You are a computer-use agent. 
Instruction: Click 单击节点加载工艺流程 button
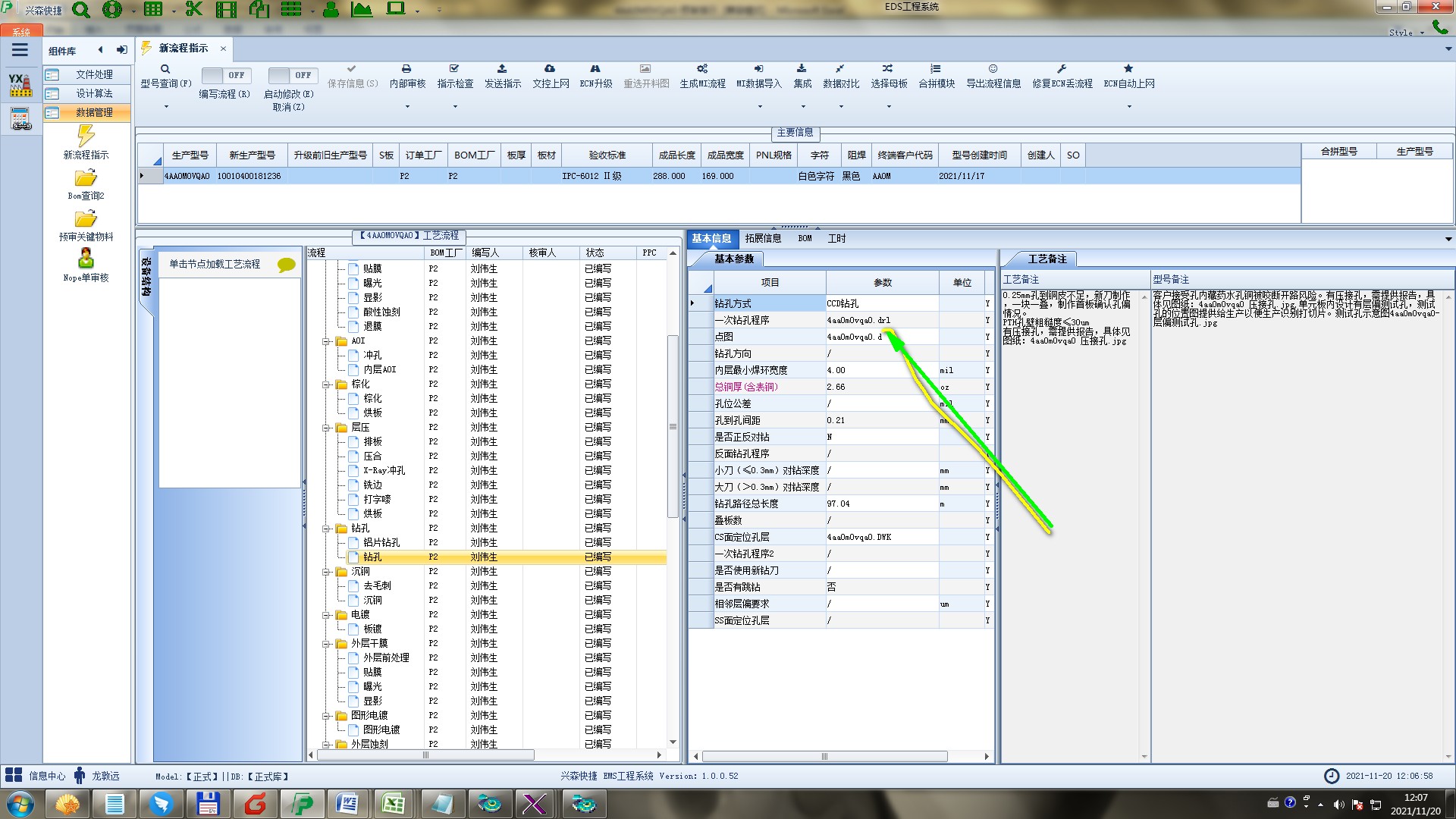(x=215, y=264)
